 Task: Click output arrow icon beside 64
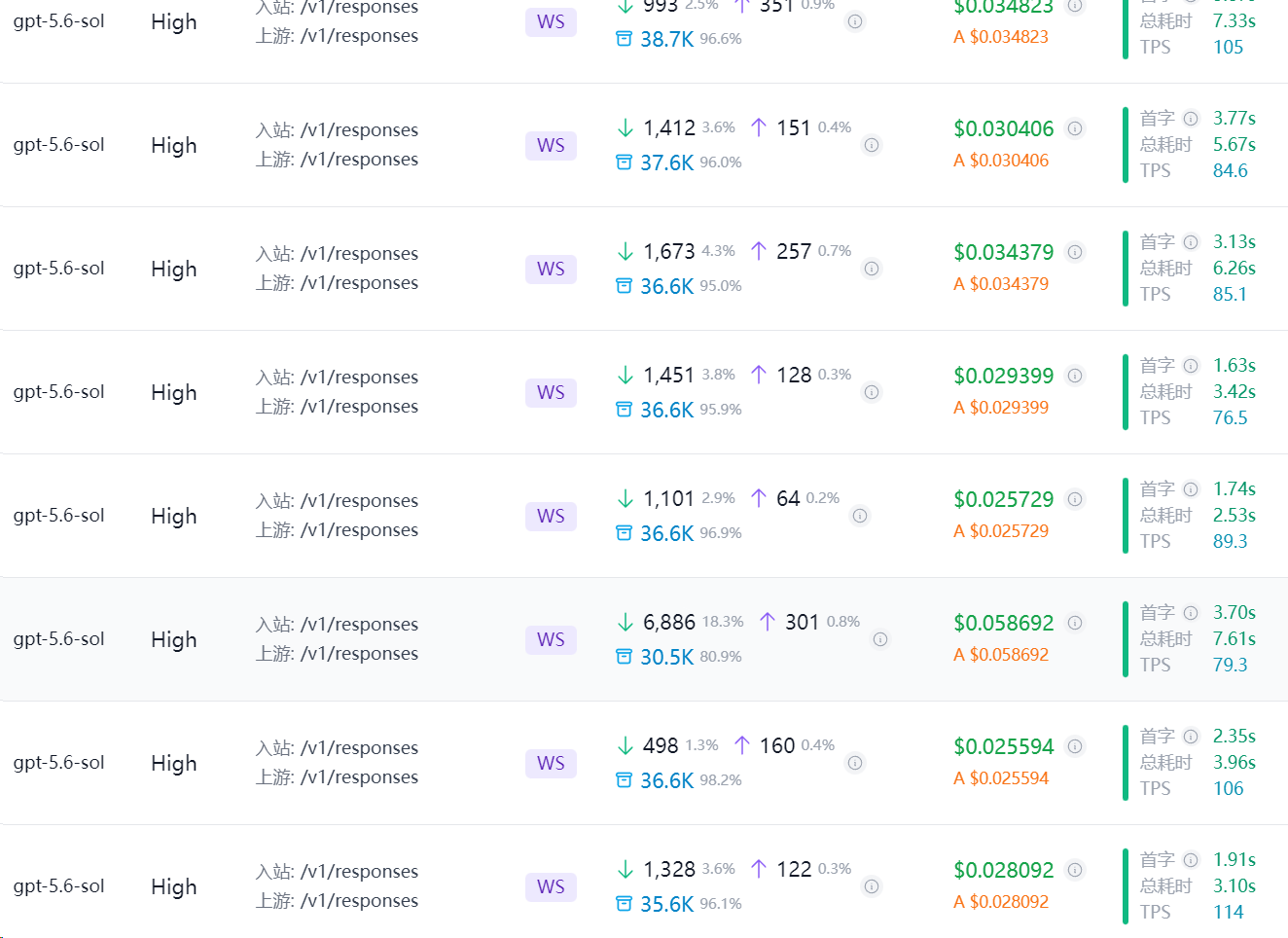[759, 498]
